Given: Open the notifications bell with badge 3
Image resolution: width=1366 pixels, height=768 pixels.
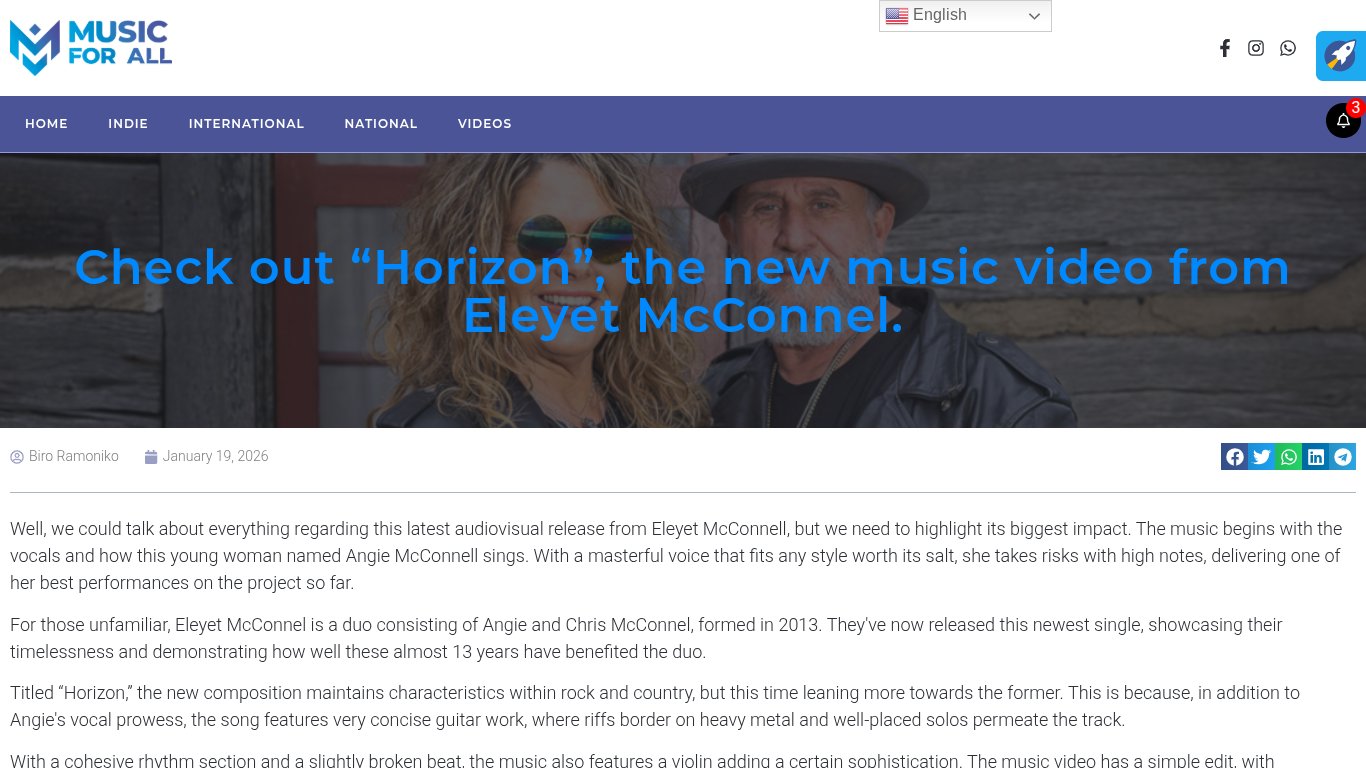Looking at the screenshot, I should pyautogui.click(x=1343, y=121).
